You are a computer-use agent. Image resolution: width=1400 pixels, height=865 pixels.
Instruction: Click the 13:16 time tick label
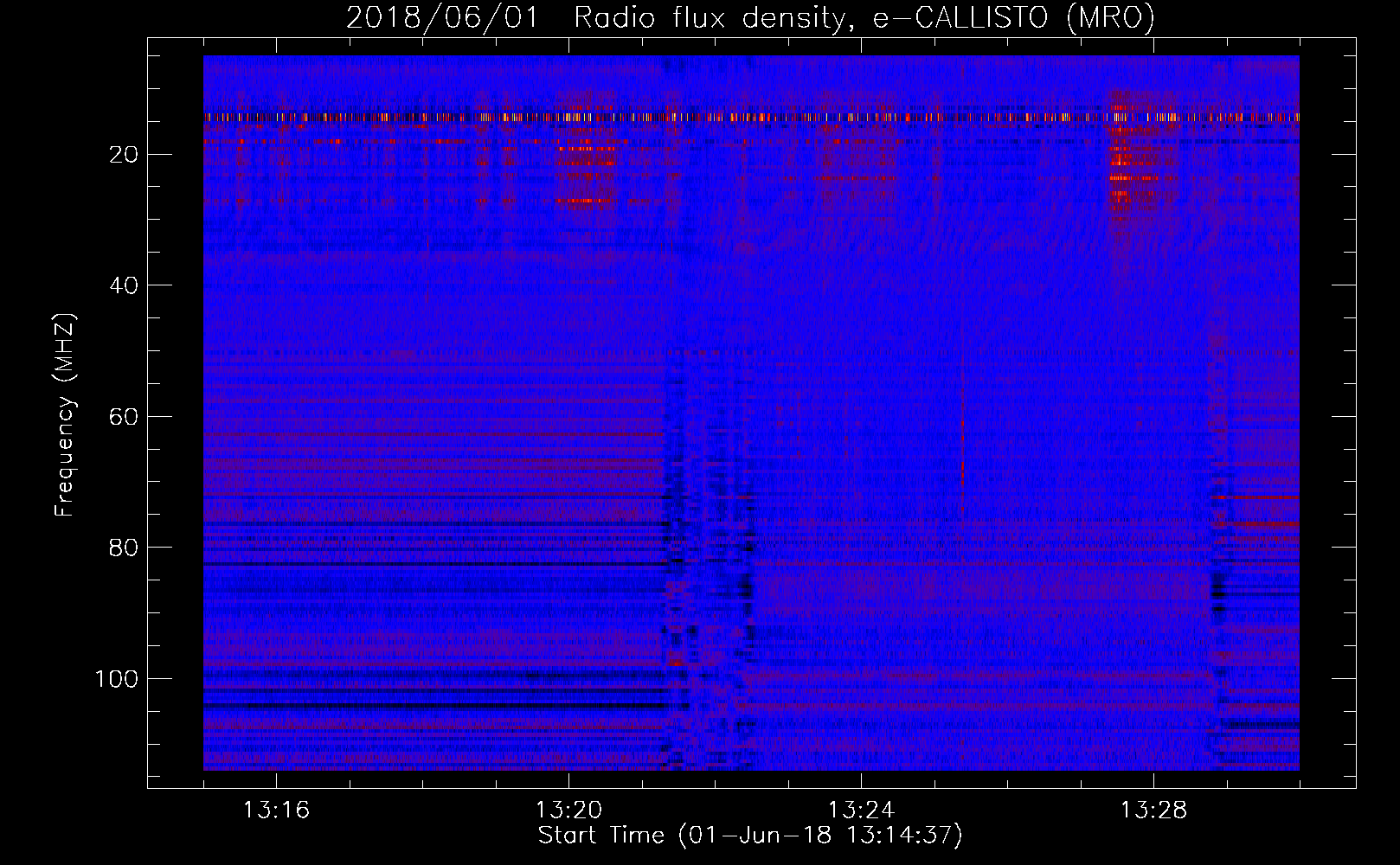click(276, 811)
